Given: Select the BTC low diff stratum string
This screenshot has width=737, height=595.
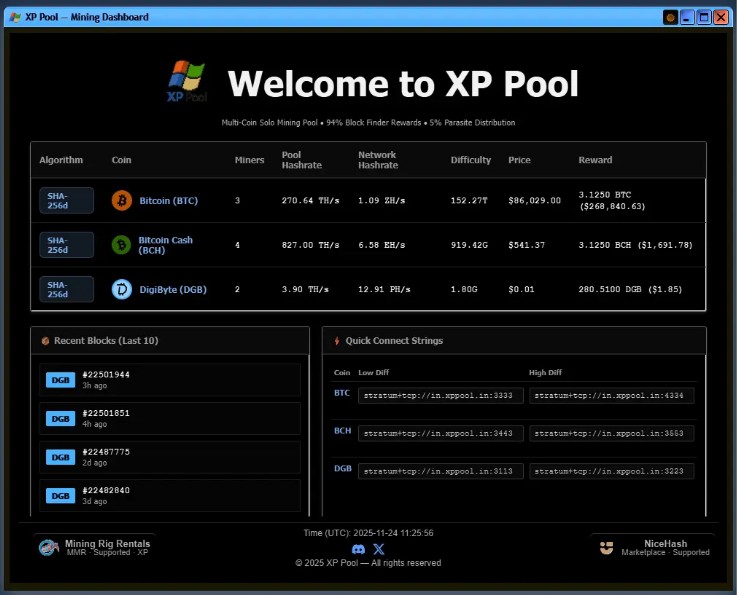Looking at the screenshot, I should [440, 396].
